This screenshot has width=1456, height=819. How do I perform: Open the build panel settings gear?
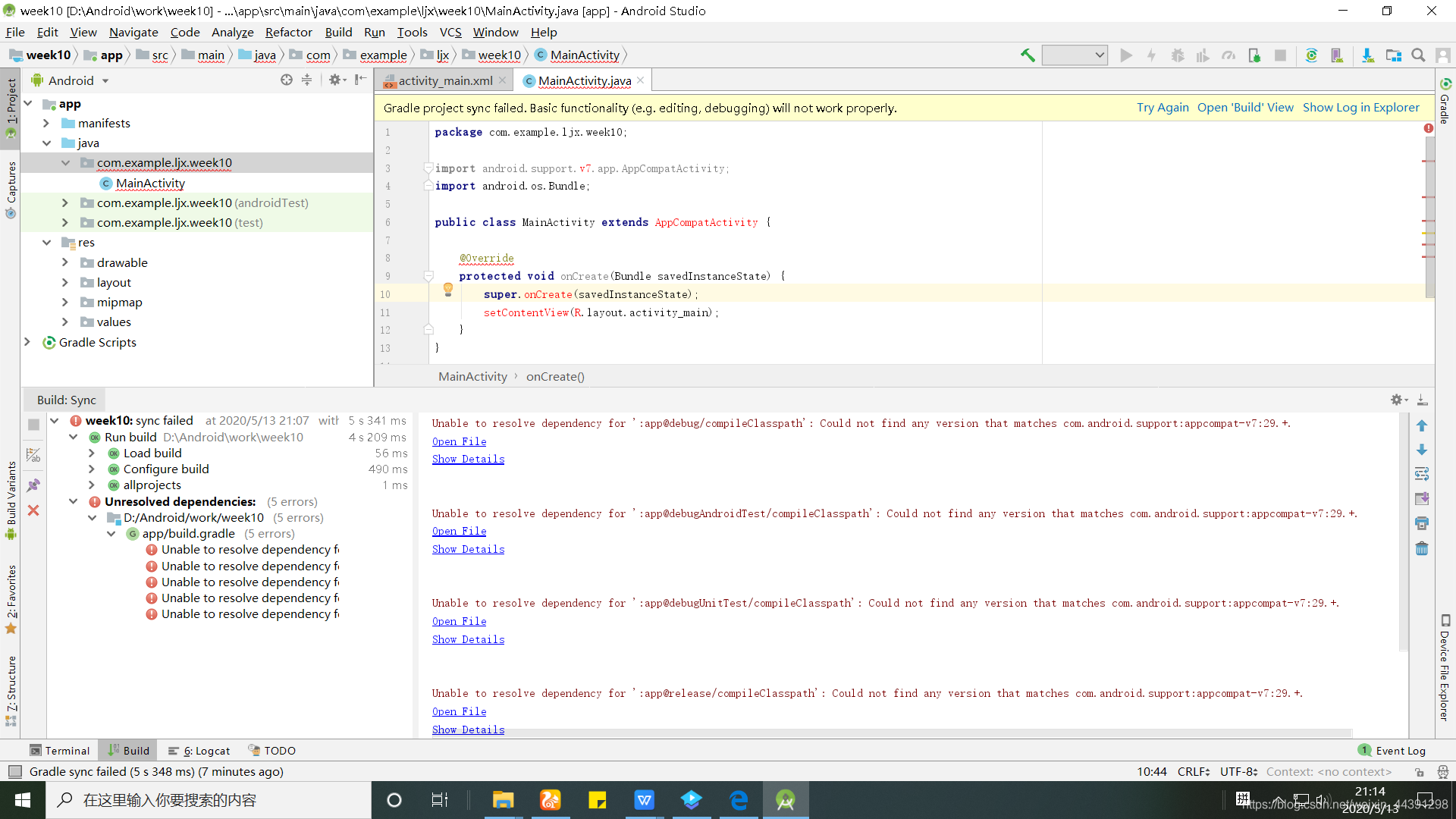point(1397,400)
